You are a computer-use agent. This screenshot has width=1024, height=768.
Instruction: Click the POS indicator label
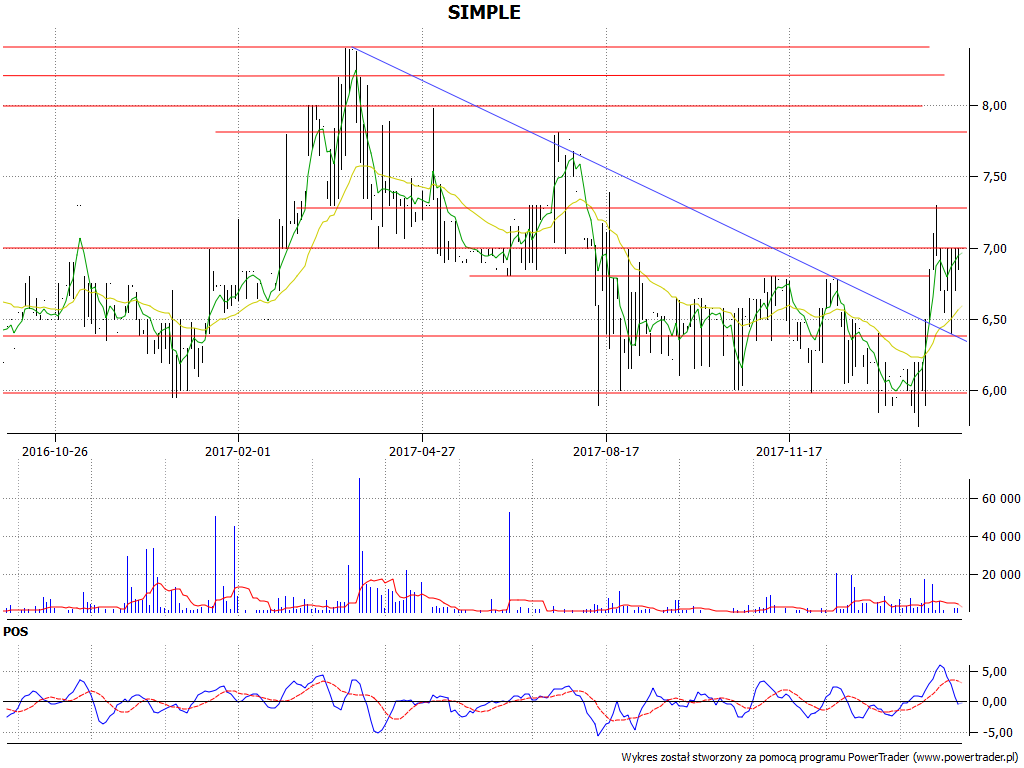click(x=16, y=632)
